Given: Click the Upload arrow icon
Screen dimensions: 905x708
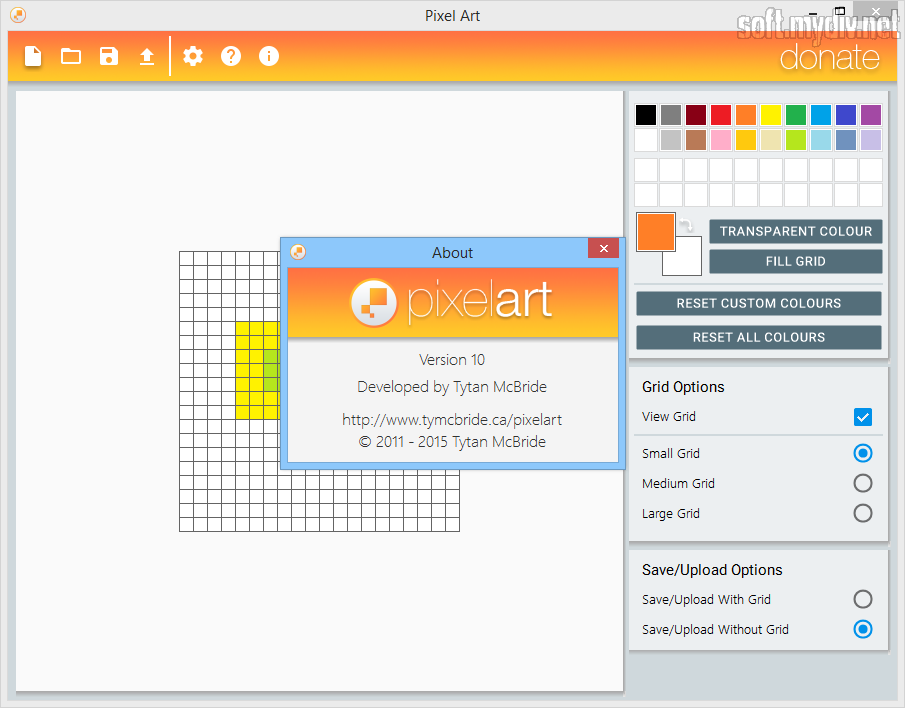Looking at the screenshot, I should pos(147,56).
